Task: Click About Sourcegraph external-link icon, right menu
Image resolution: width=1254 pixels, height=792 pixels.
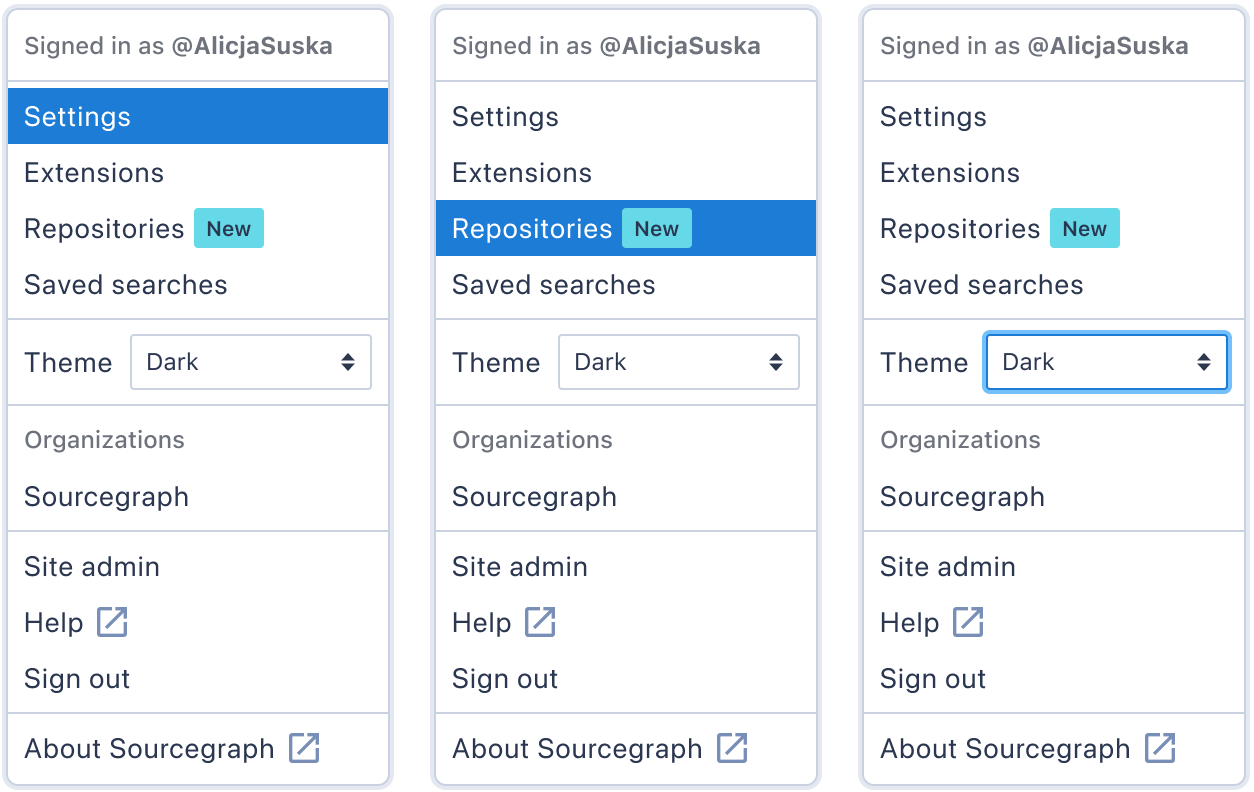Action: [1160, 748]
